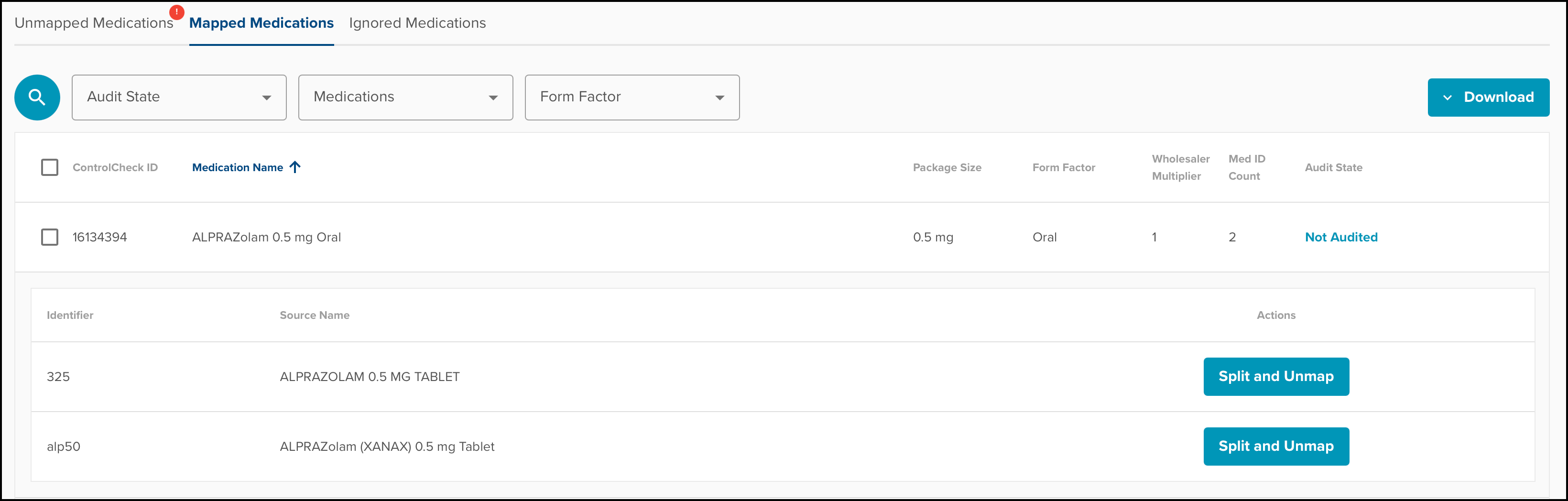Click the red alert badge on Unmapped Medications
Screen dimensions: 1568x501
click(176, 12)
